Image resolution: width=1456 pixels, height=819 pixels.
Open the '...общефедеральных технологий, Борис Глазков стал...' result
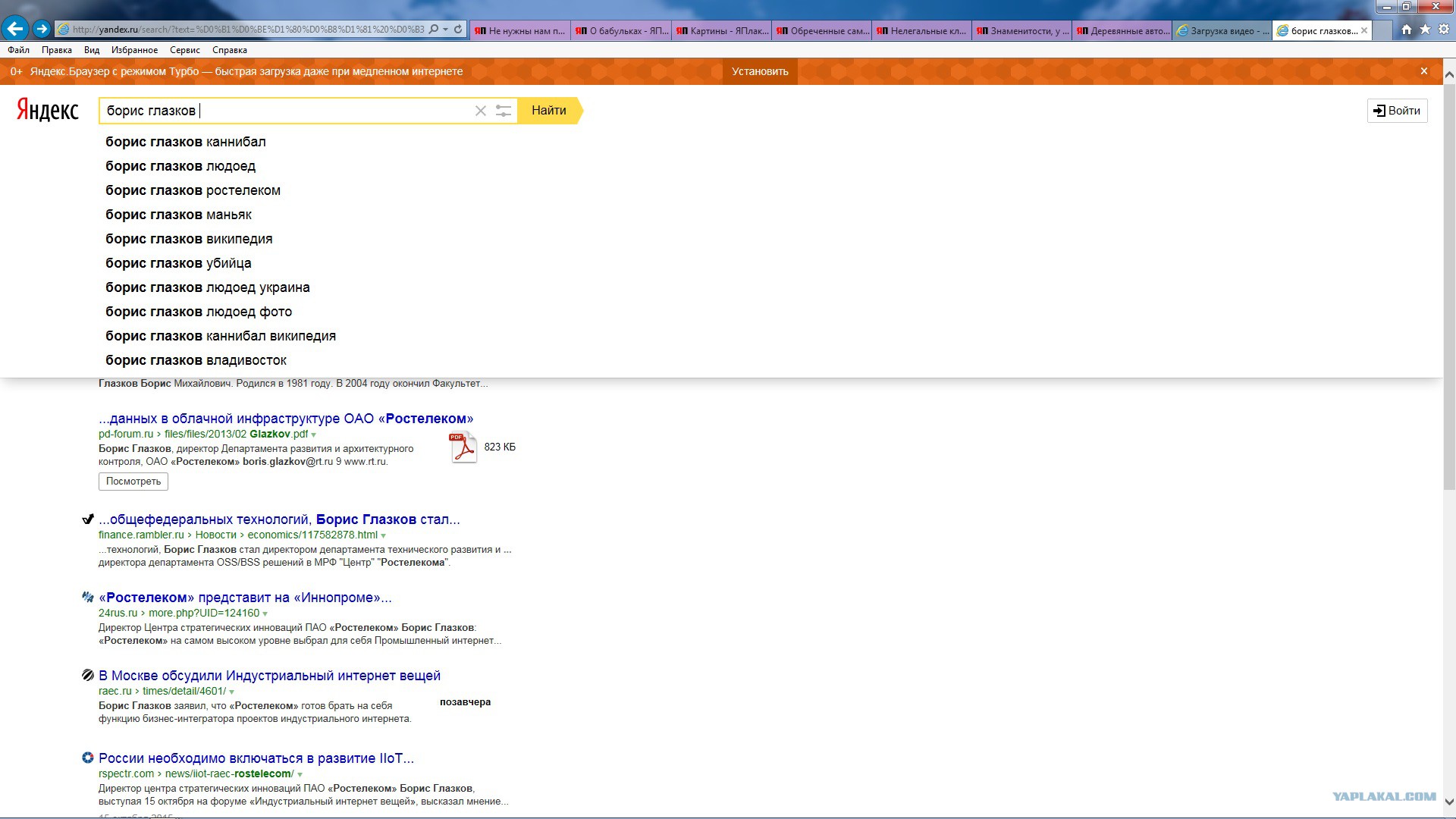[279, 519]
